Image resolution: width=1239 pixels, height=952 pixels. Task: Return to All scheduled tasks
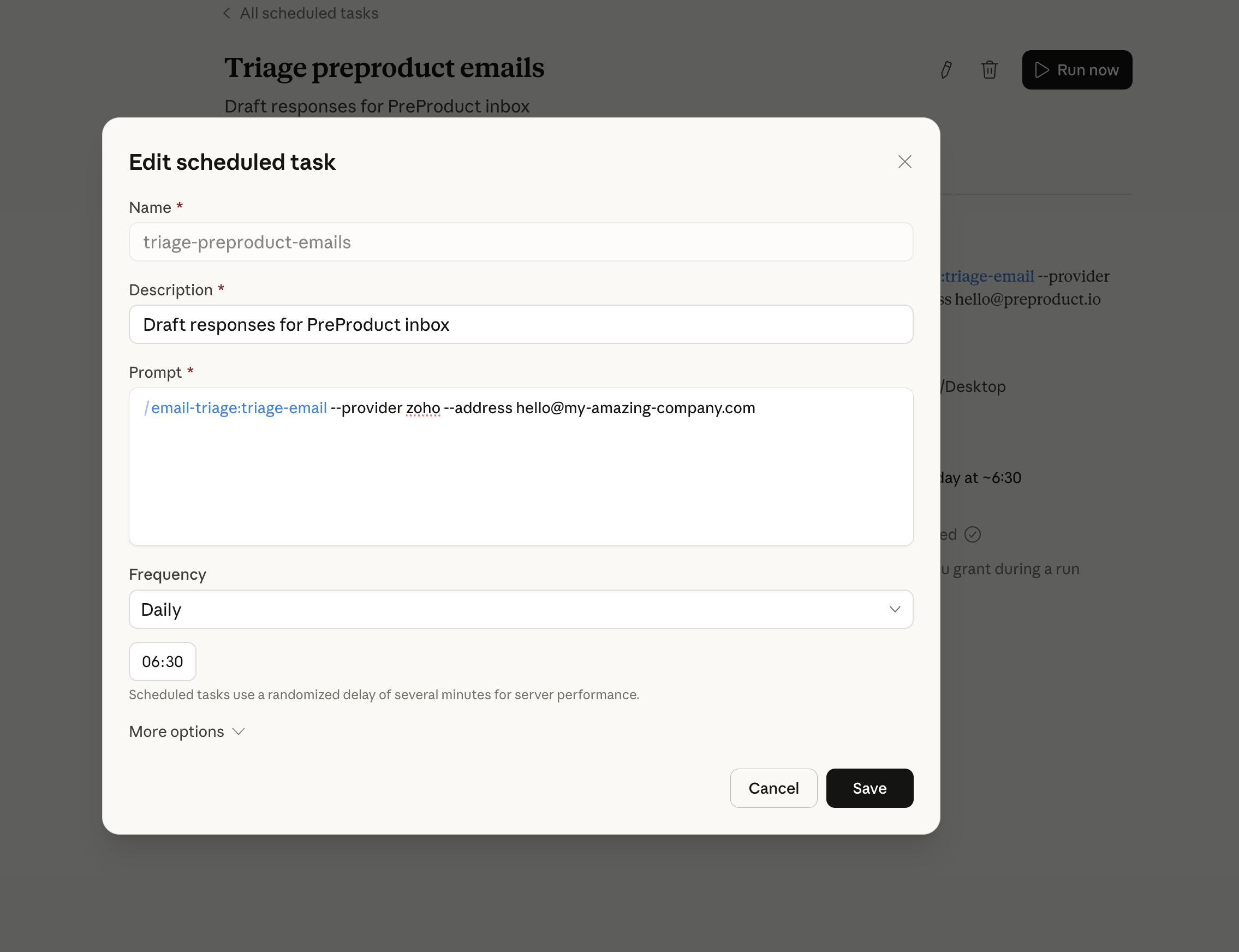coord(309,13)
